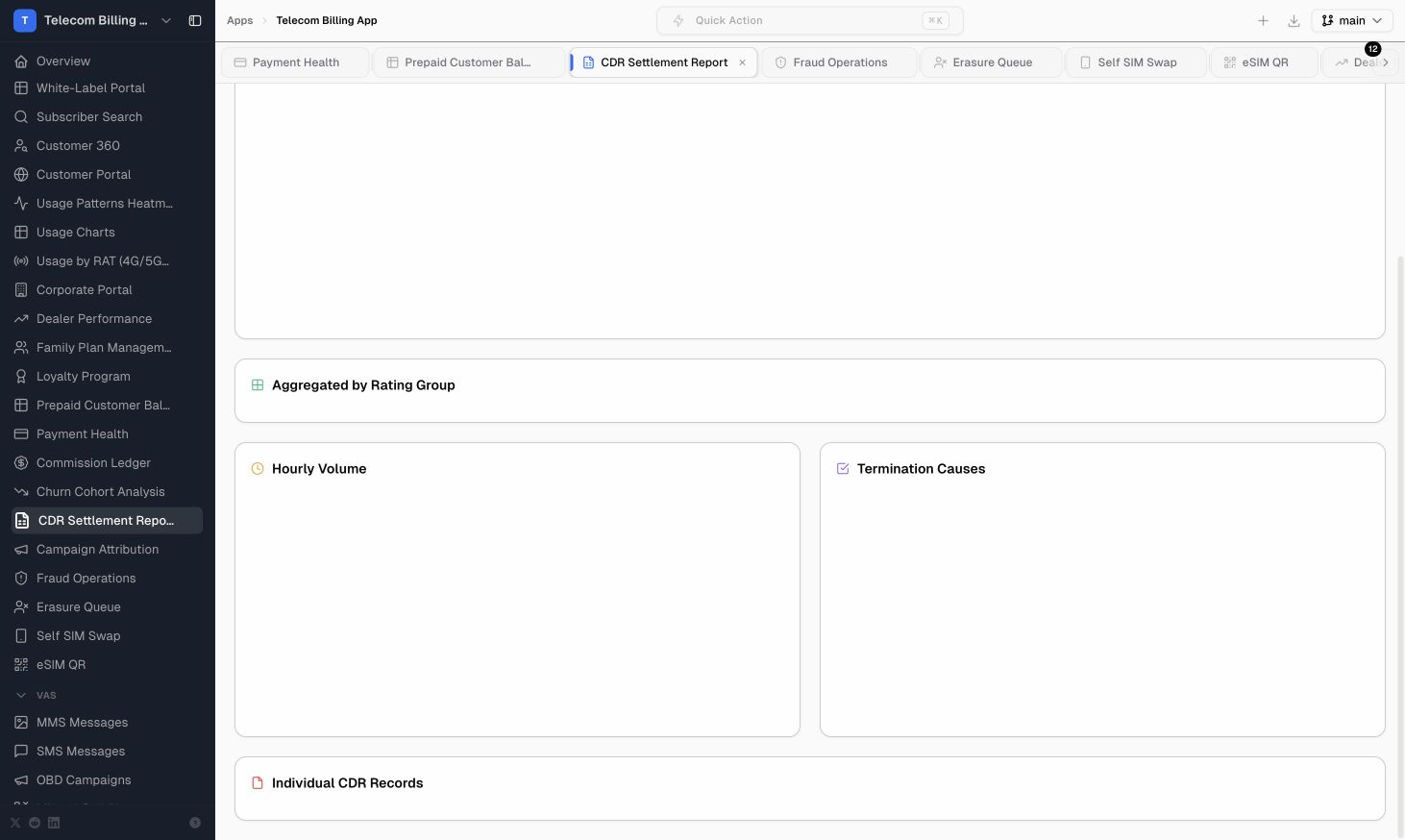Click the Termination Causes heading
The height and width of the screenshot is (840, 1405).
[x=921, y=469]
